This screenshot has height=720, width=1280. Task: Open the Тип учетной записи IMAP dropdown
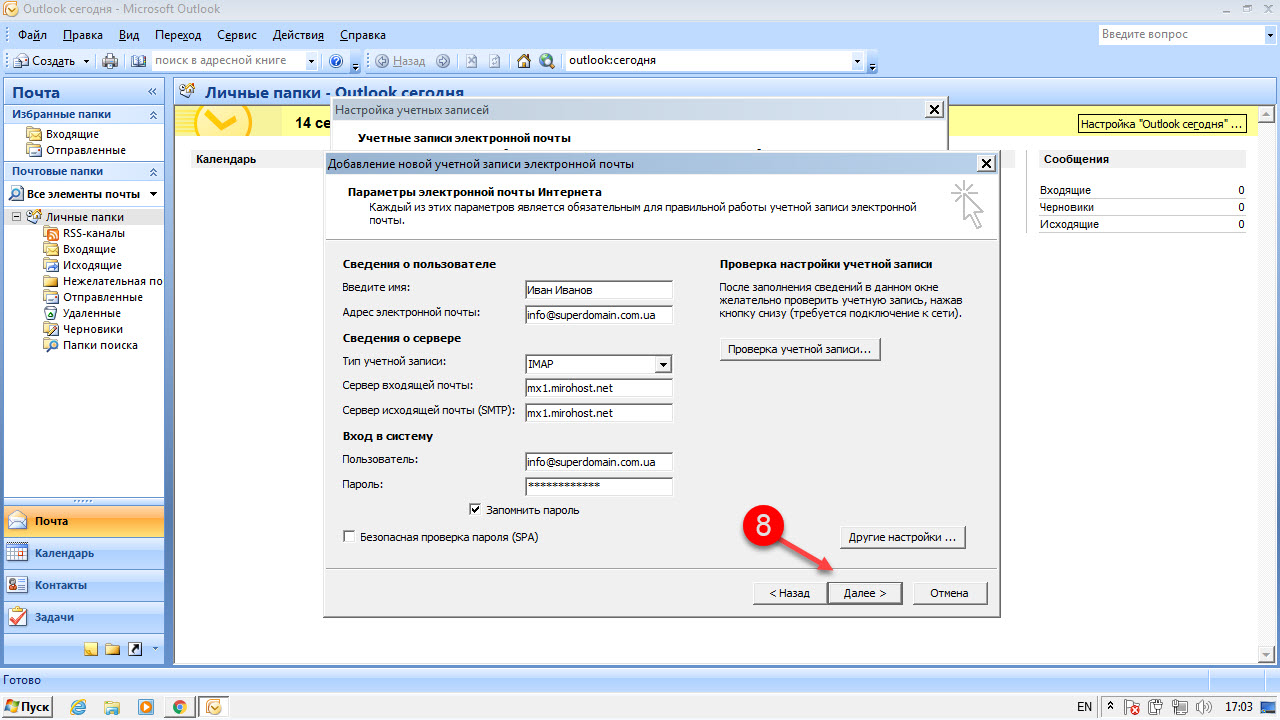click(x=662, y=365)
